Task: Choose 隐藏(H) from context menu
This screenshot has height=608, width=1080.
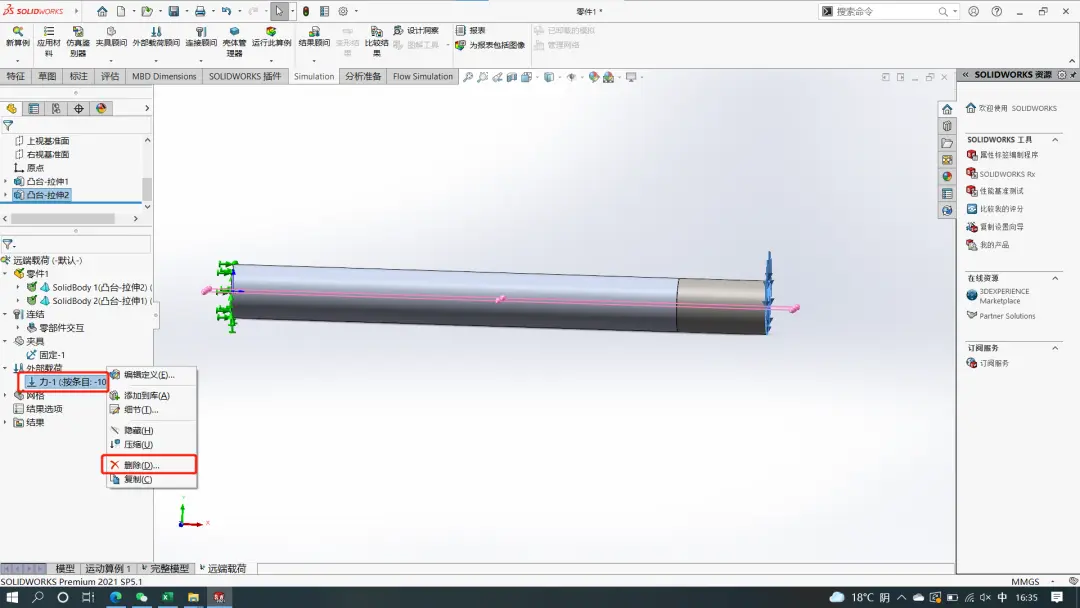Action: coord(138,430)
